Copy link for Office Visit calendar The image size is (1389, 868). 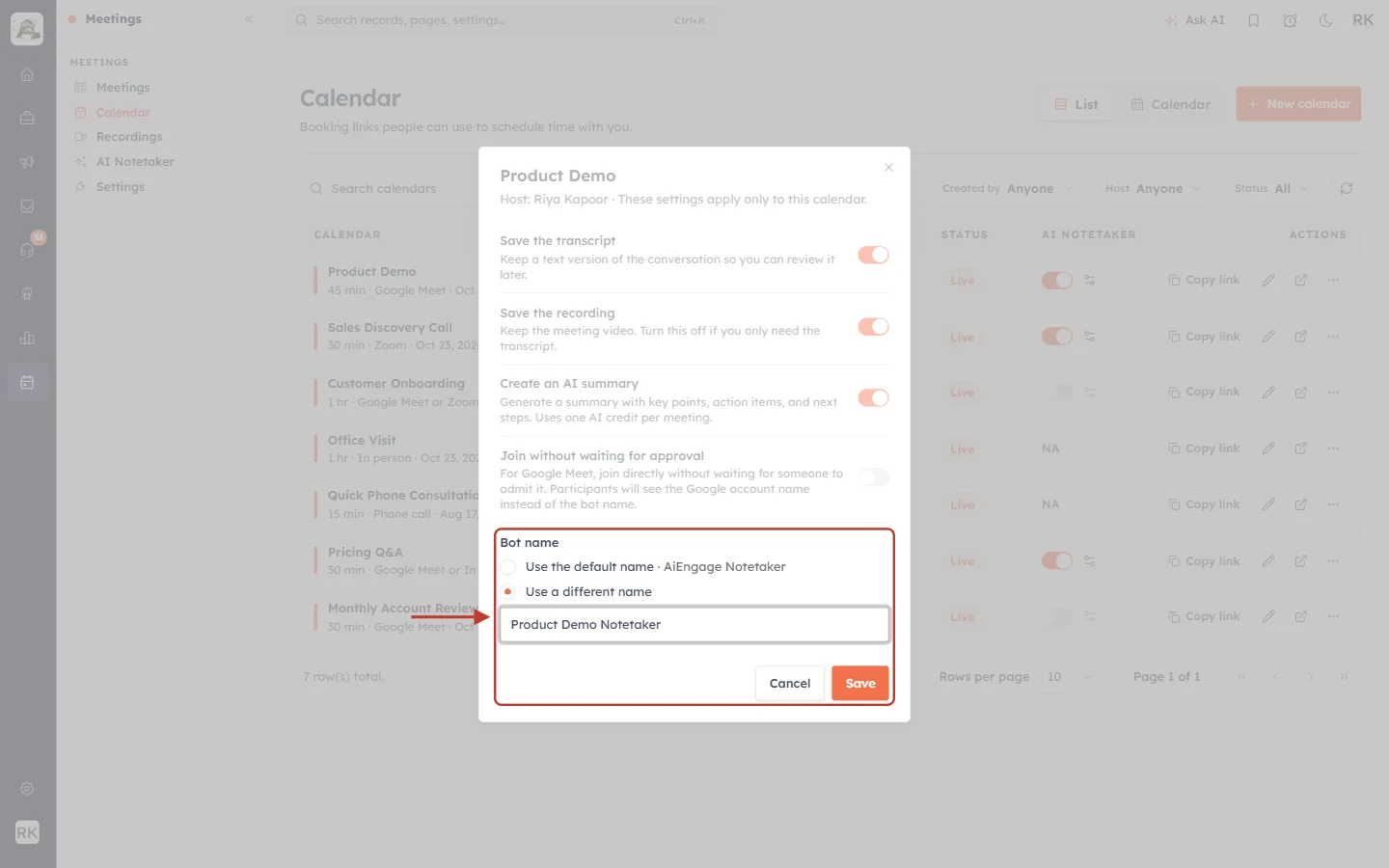(x=1204, y=448)
